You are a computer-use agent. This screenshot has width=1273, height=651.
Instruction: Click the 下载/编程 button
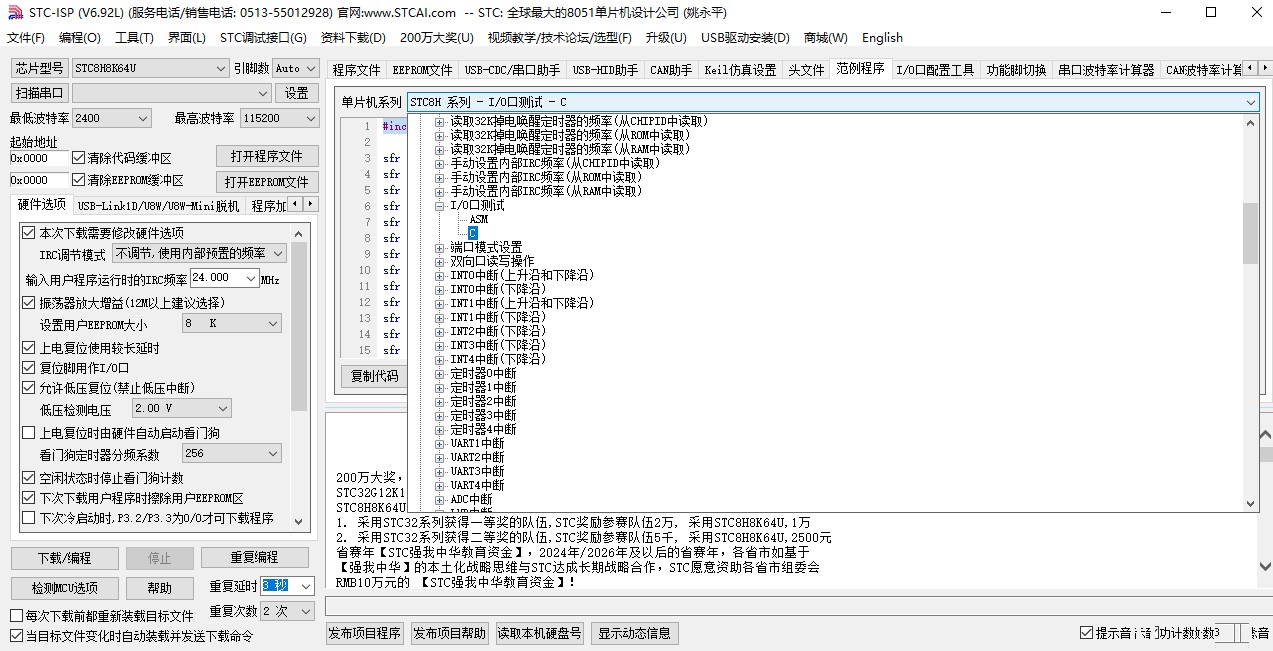[x=64, y=558]
